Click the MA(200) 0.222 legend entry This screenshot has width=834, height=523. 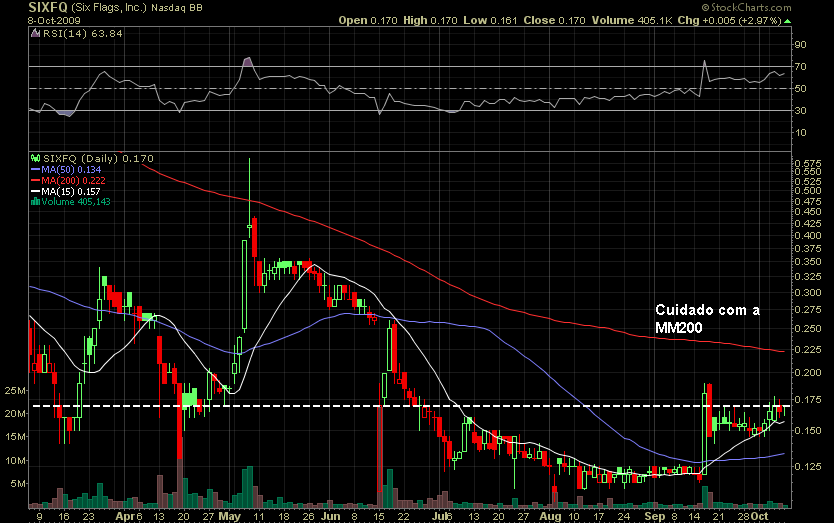(x=73, y=180)
